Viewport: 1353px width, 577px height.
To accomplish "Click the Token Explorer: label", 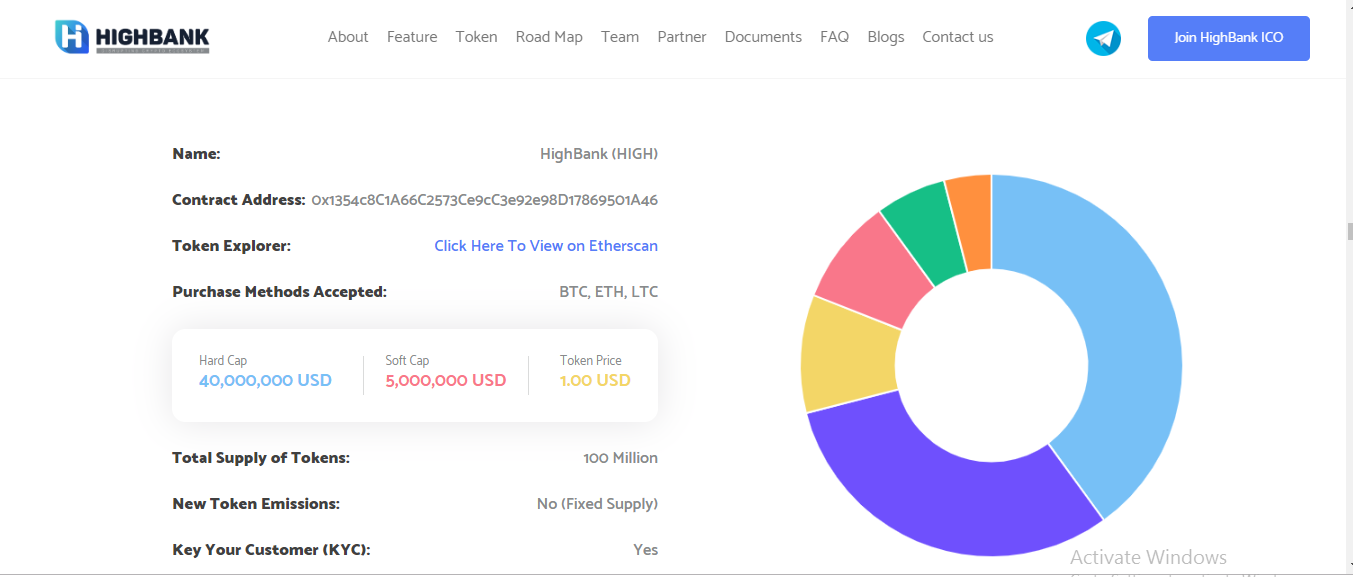I will tap(232, 246).
